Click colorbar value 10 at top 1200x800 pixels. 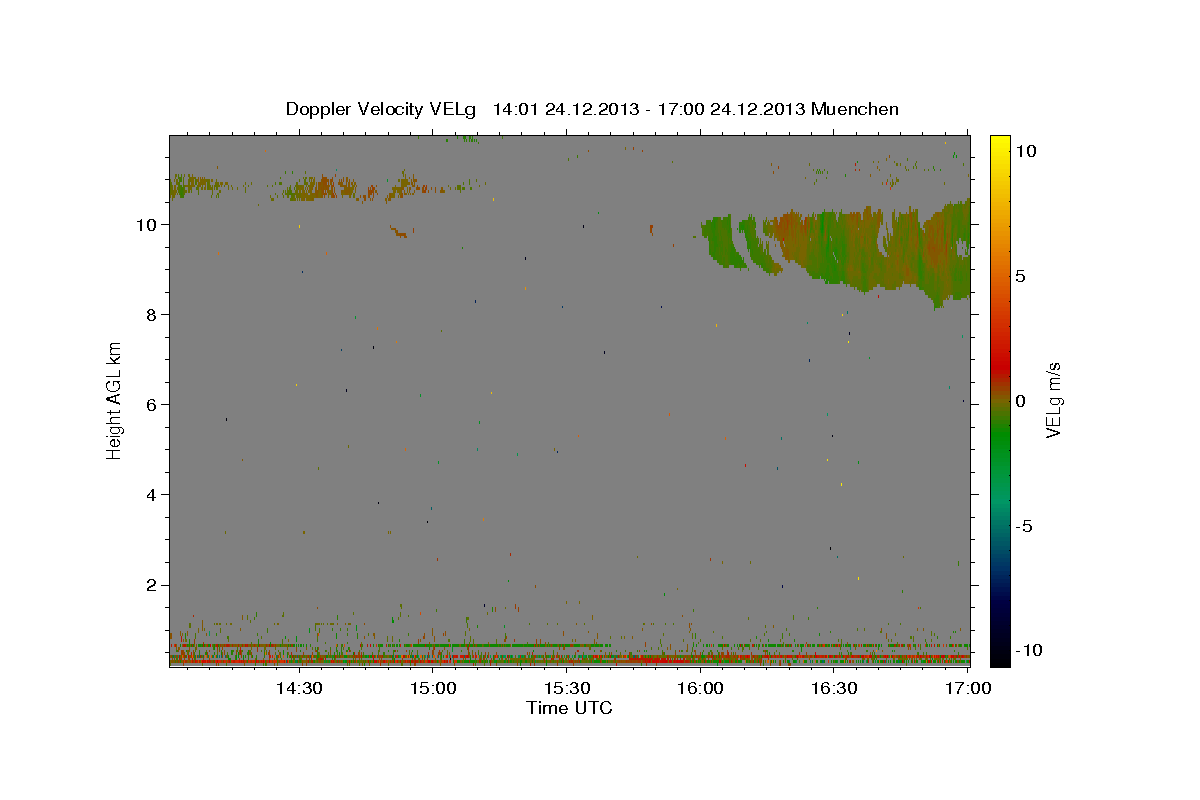[1025, 151]
